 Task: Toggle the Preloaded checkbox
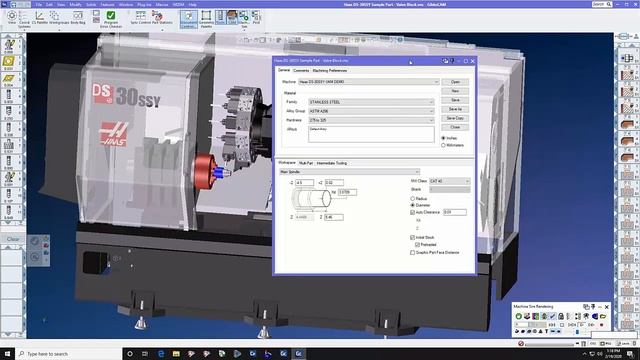coord(418,245)
